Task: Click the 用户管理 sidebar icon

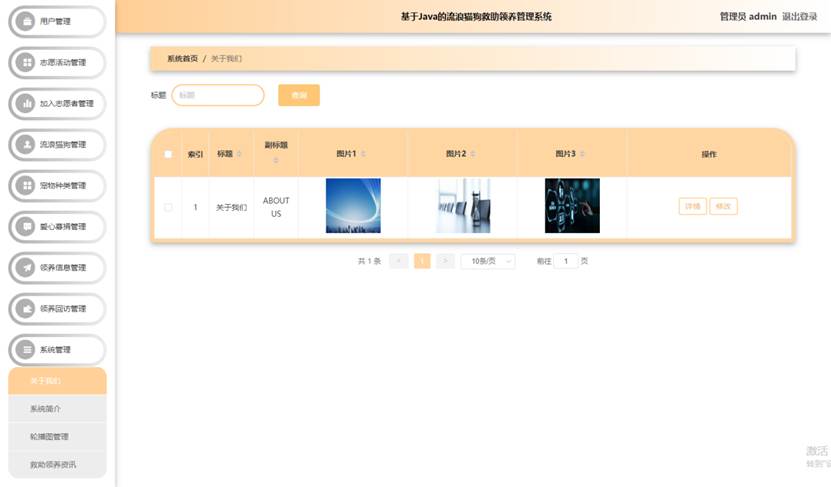Action: 25,21
